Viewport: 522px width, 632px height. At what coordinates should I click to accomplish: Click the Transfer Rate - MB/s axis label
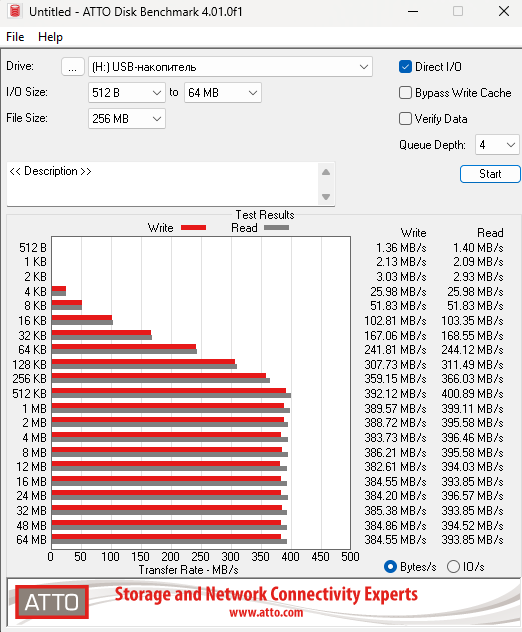click(x=189, y=570)
